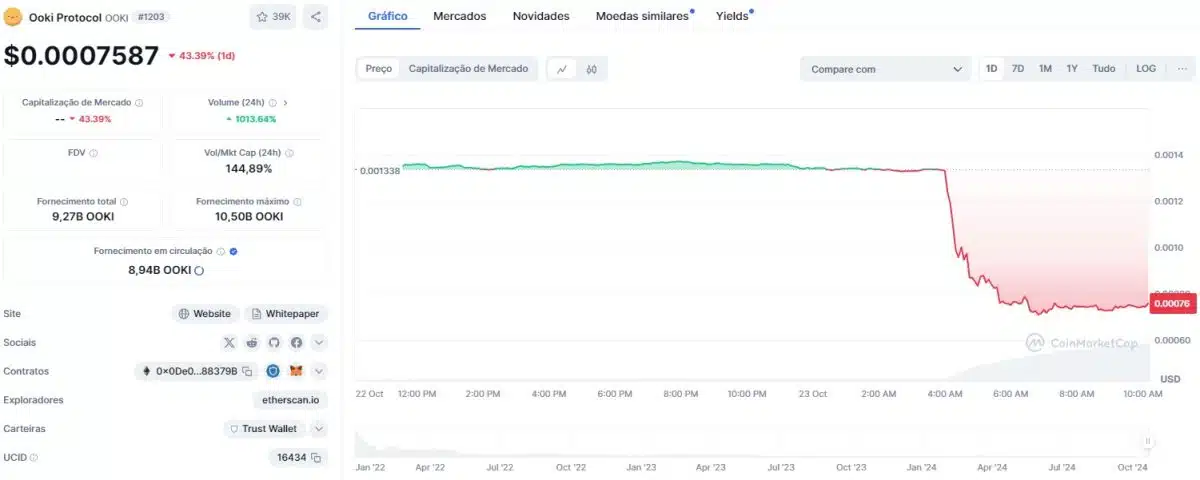
Task: Add token to MetaMask via fox icon
Action: pyautogui.click(x=296, y=371)
